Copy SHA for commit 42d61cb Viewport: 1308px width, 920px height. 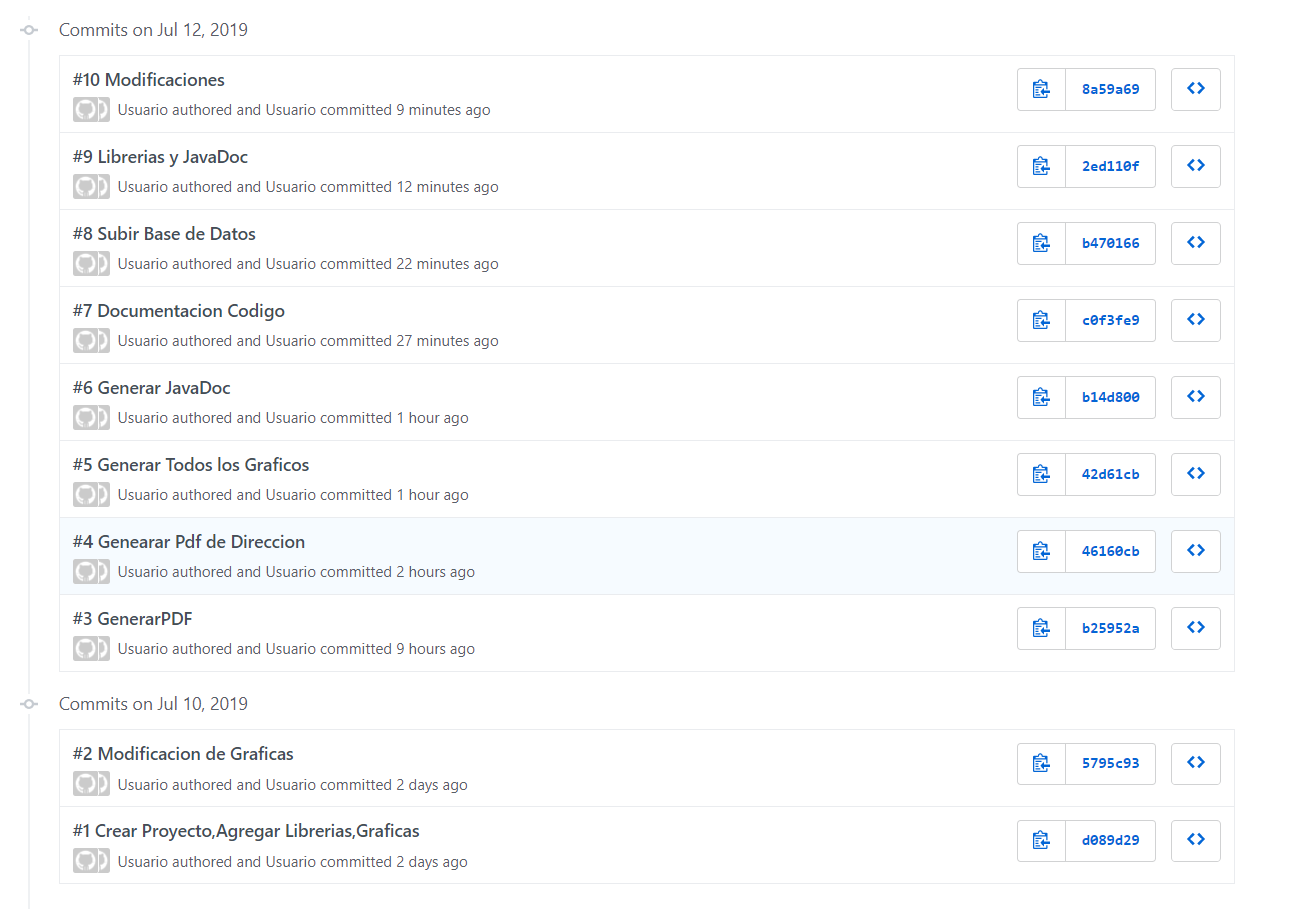point(1041,474)
